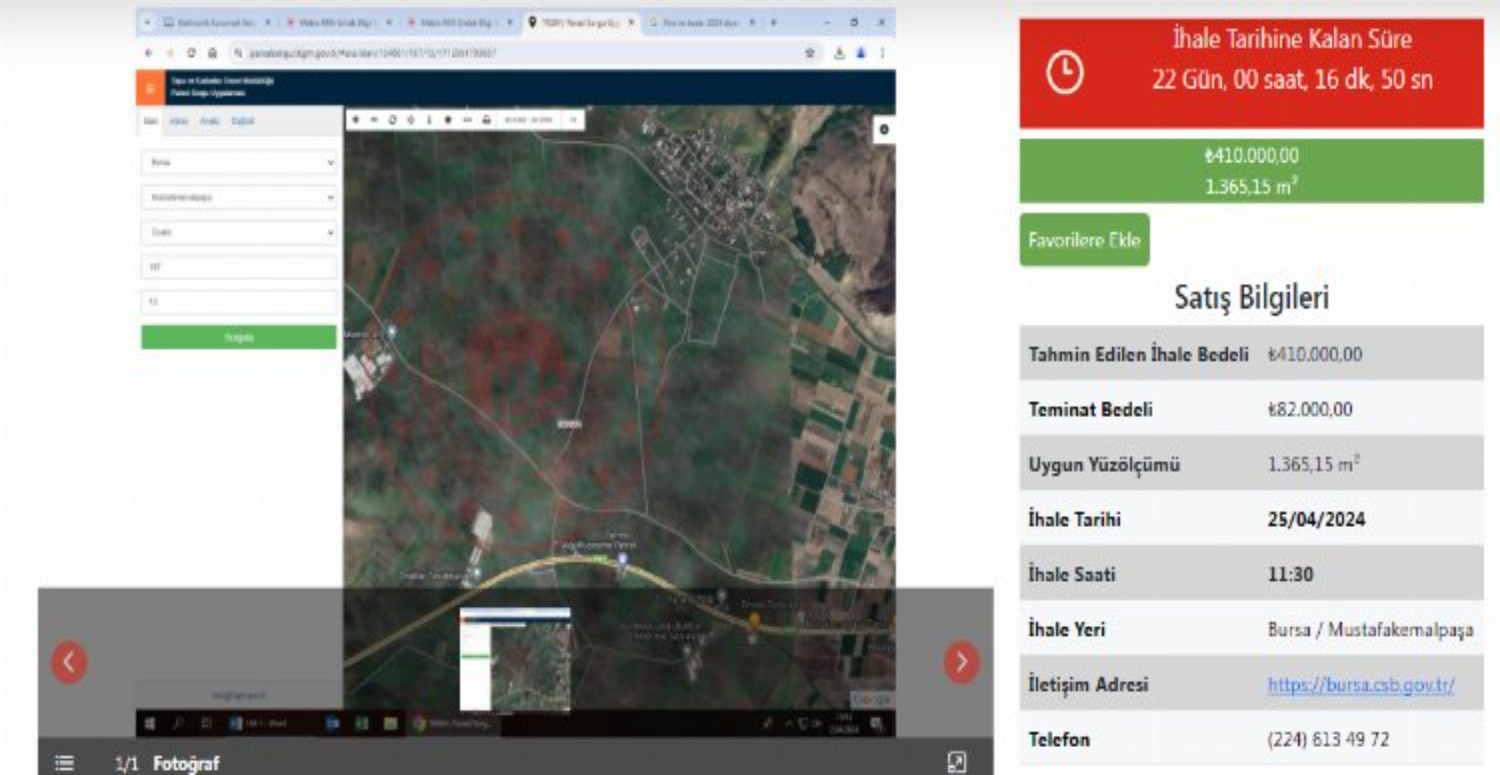Viewport: 1500px width, 775px height.
Task: Go to the previous photo with the left arrow
Action: tap(69, 662)
